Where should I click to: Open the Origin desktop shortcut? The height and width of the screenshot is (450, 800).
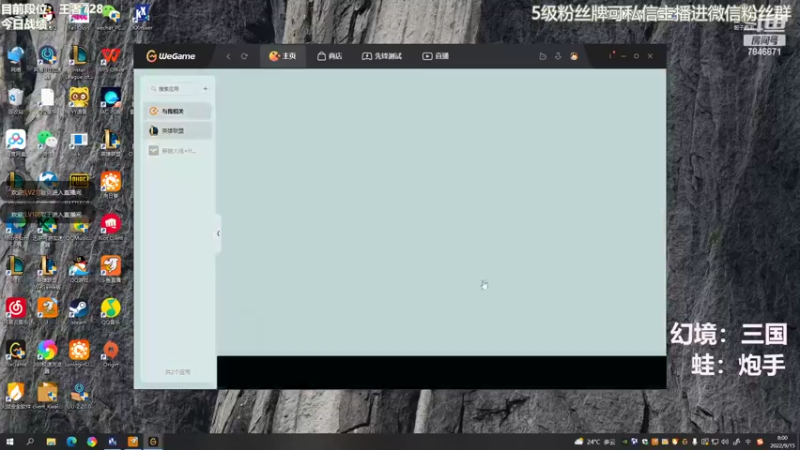pyautogui.click(x=111, y=353)
